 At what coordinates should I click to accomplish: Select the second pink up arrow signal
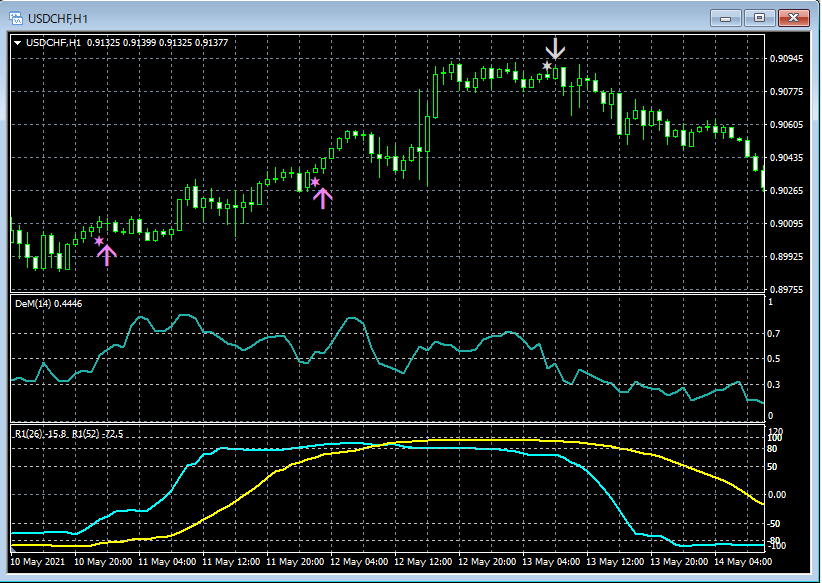(x=322, y=197)
